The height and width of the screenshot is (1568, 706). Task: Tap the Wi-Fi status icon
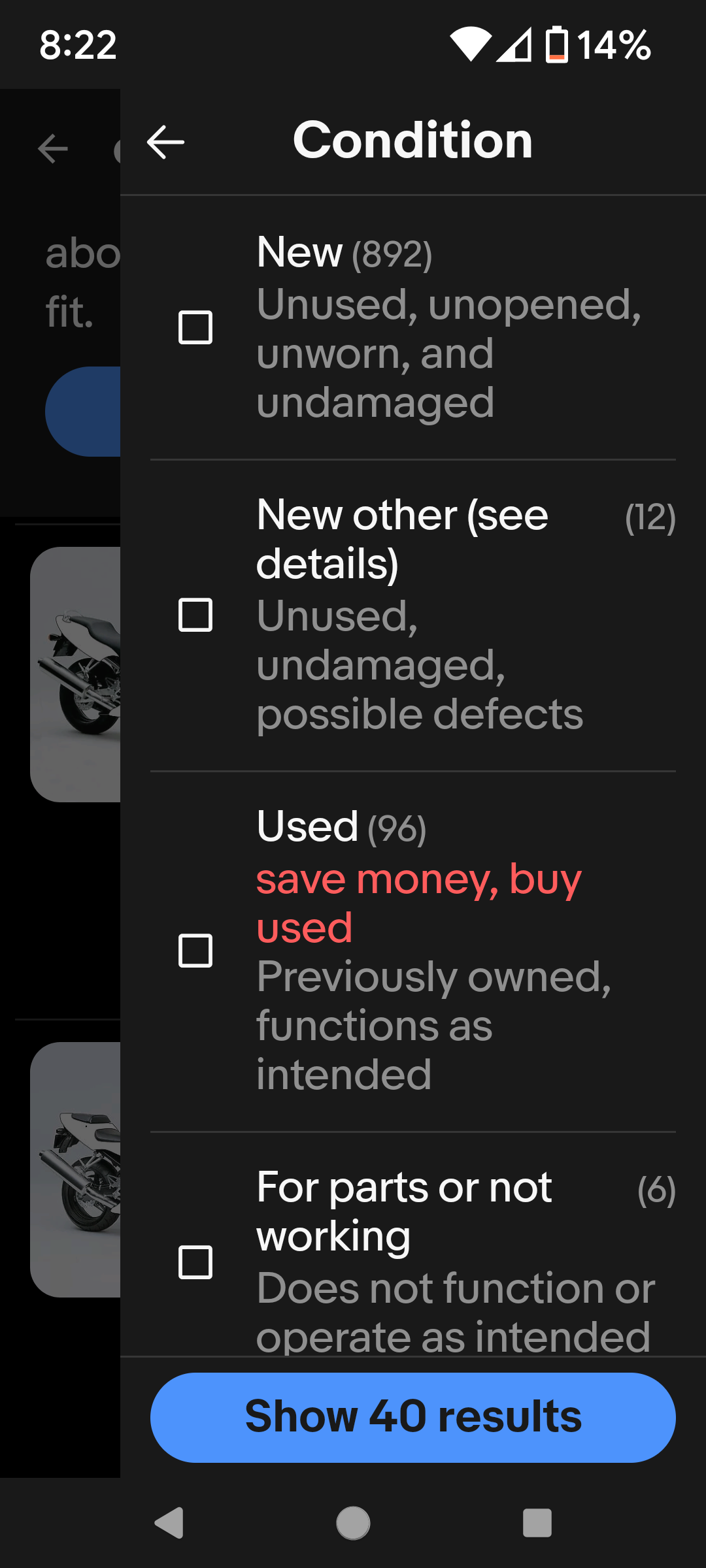tap(470, 44)
